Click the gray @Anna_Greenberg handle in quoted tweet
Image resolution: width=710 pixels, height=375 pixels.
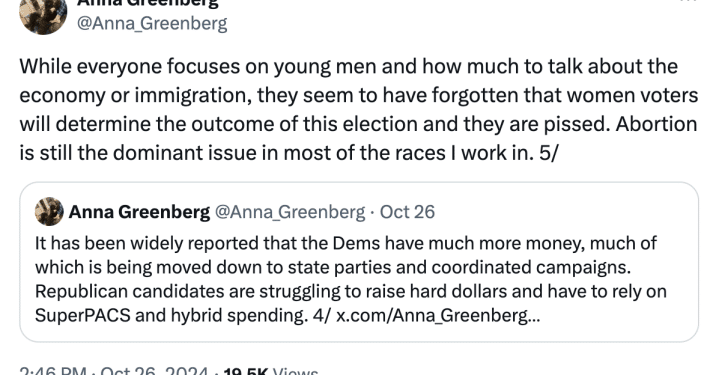tap(290, 212)
